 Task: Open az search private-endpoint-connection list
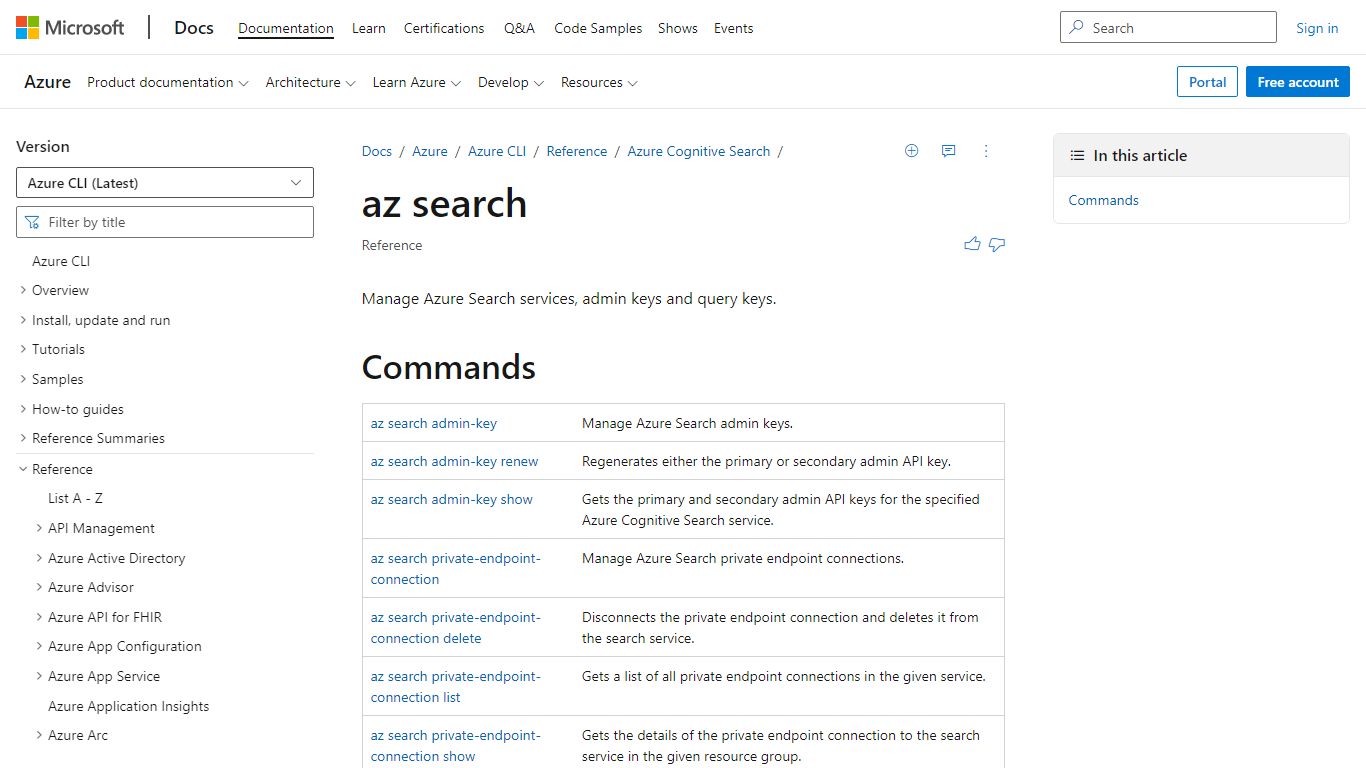tap(456, 686)
